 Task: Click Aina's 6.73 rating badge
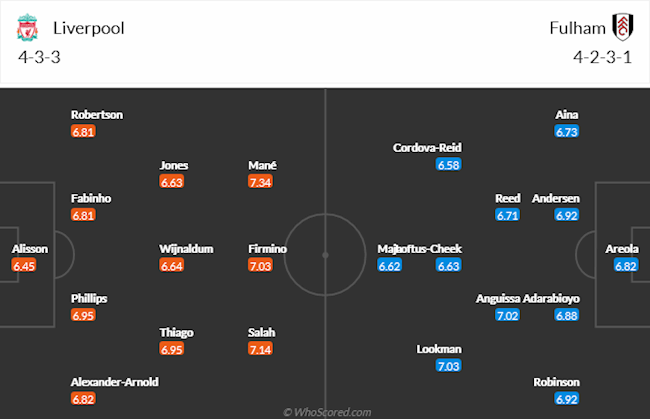click(x=568, y=132)
